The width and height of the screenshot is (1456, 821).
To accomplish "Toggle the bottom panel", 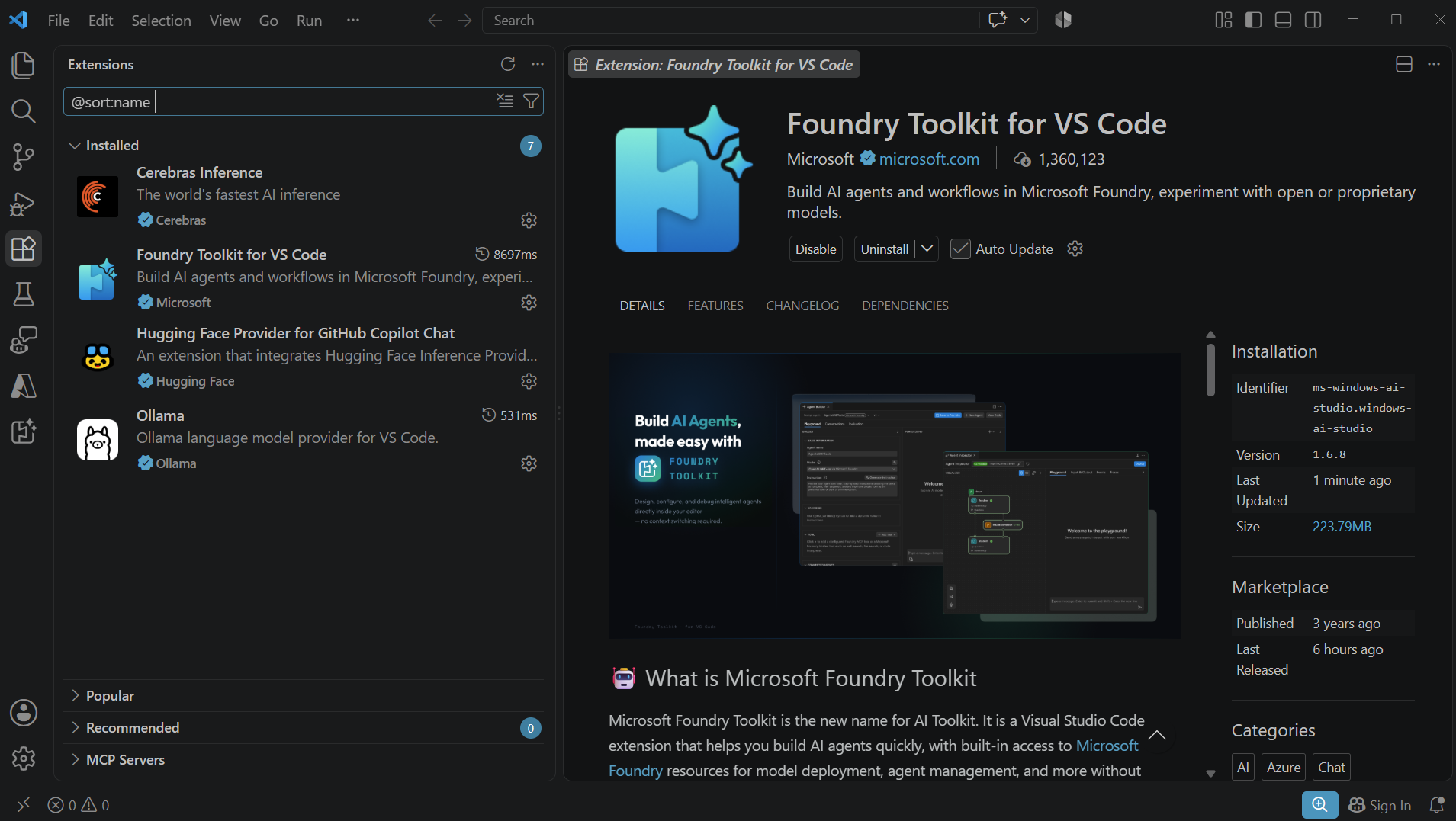I will [x=1284, y=20].
